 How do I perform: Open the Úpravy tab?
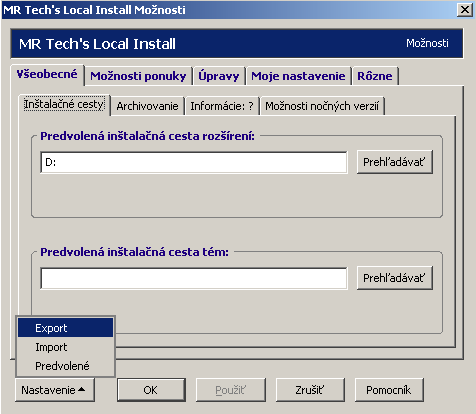tap(219, 76)
